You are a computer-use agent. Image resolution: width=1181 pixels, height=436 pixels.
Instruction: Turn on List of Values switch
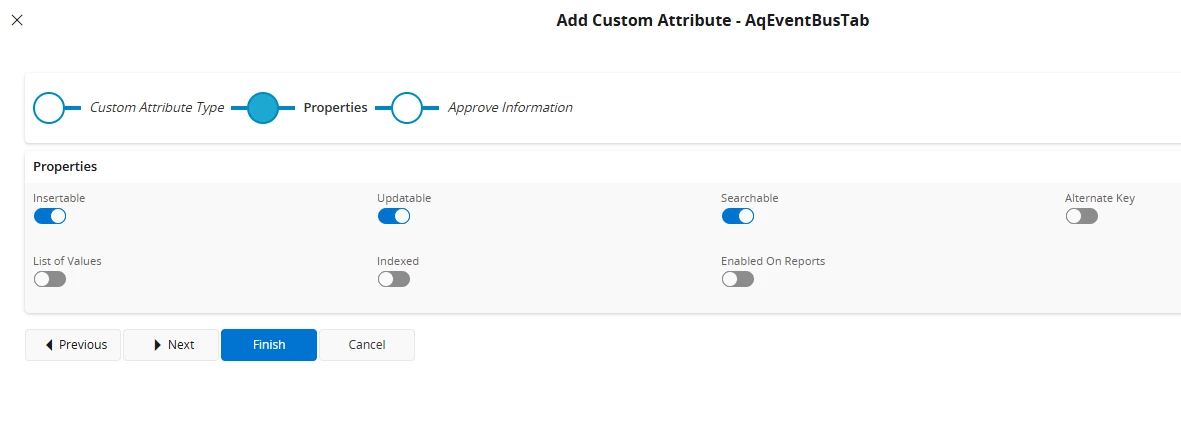click(50, 279)
